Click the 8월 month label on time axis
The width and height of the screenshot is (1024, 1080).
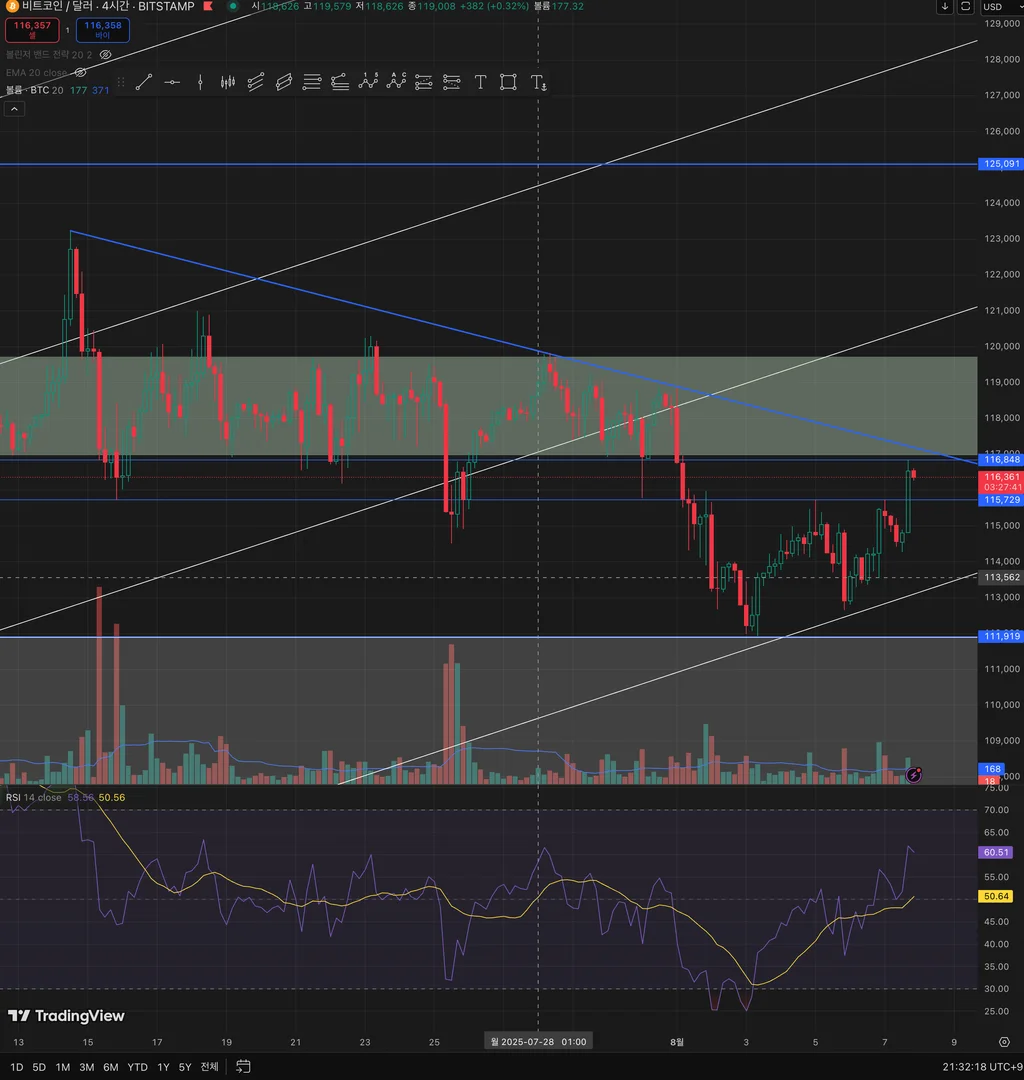[677, 1042]
